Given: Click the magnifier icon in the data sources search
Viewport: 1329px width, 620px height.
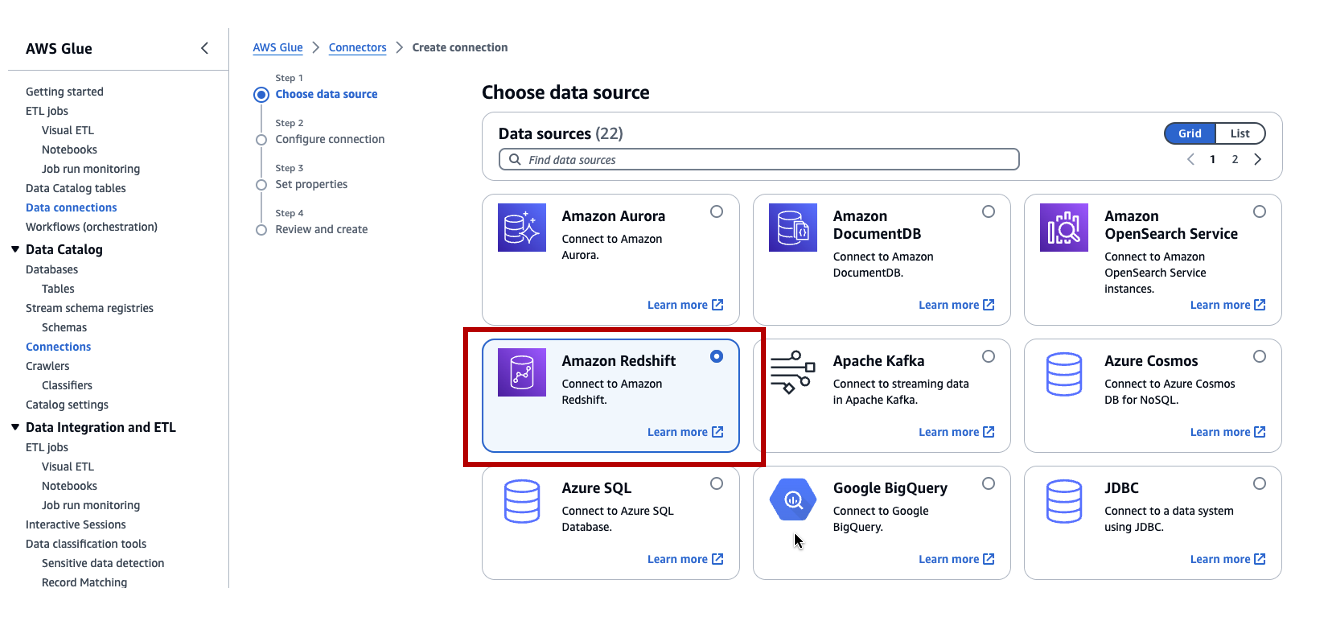Looking at the screenshot, I should click(x=515, y=159).
